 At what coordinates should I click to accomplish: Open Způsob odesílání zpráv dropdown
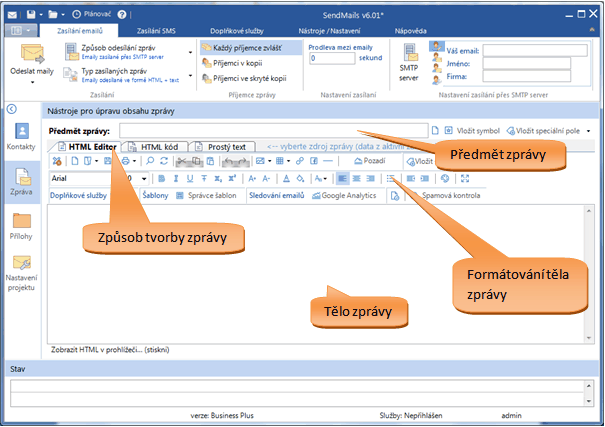108,51
